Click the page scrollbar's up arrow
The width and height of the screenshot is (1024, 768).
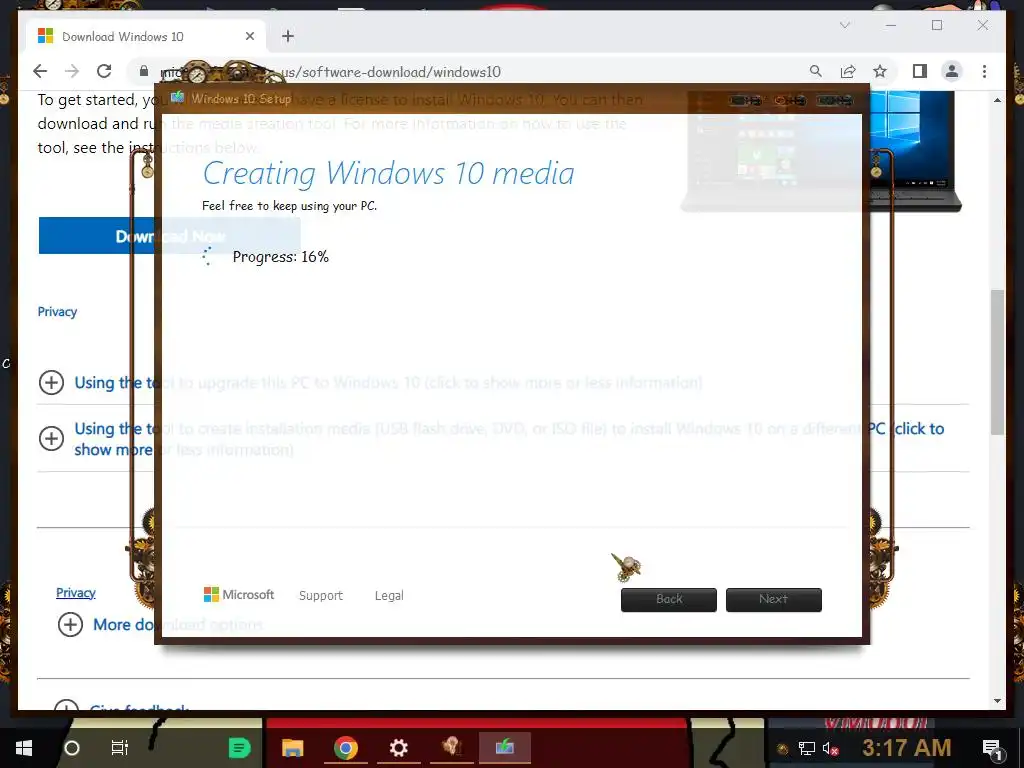997,100
